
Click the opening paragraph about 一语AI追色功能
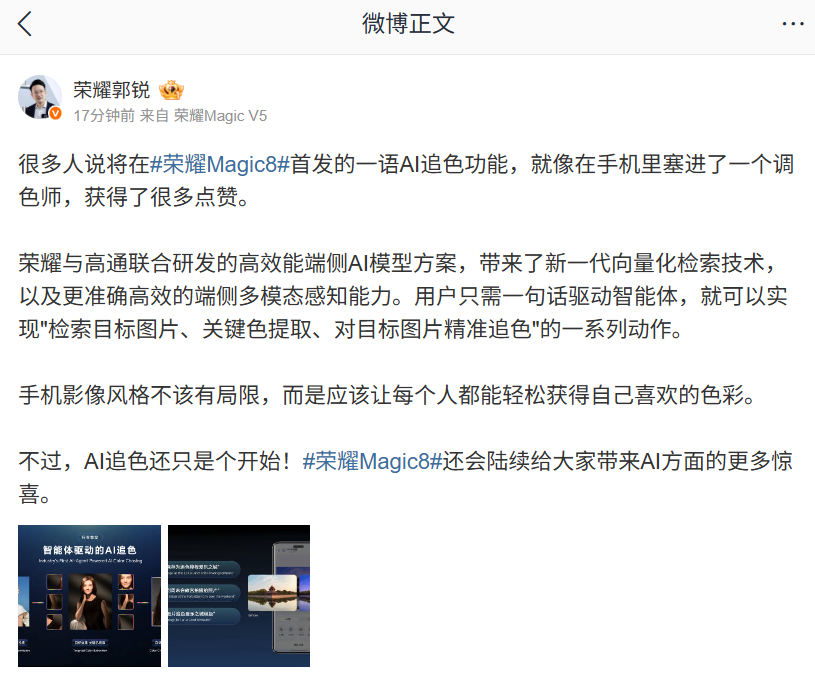(406, 180)
